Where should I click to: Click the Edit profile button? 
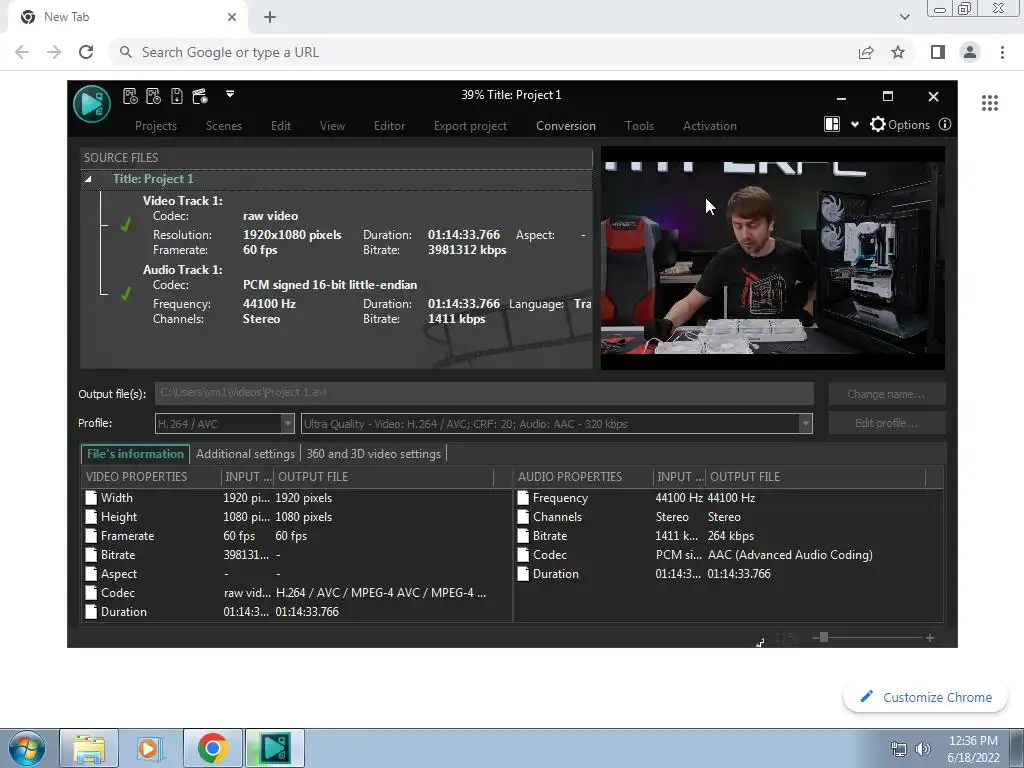coord(886,423)
